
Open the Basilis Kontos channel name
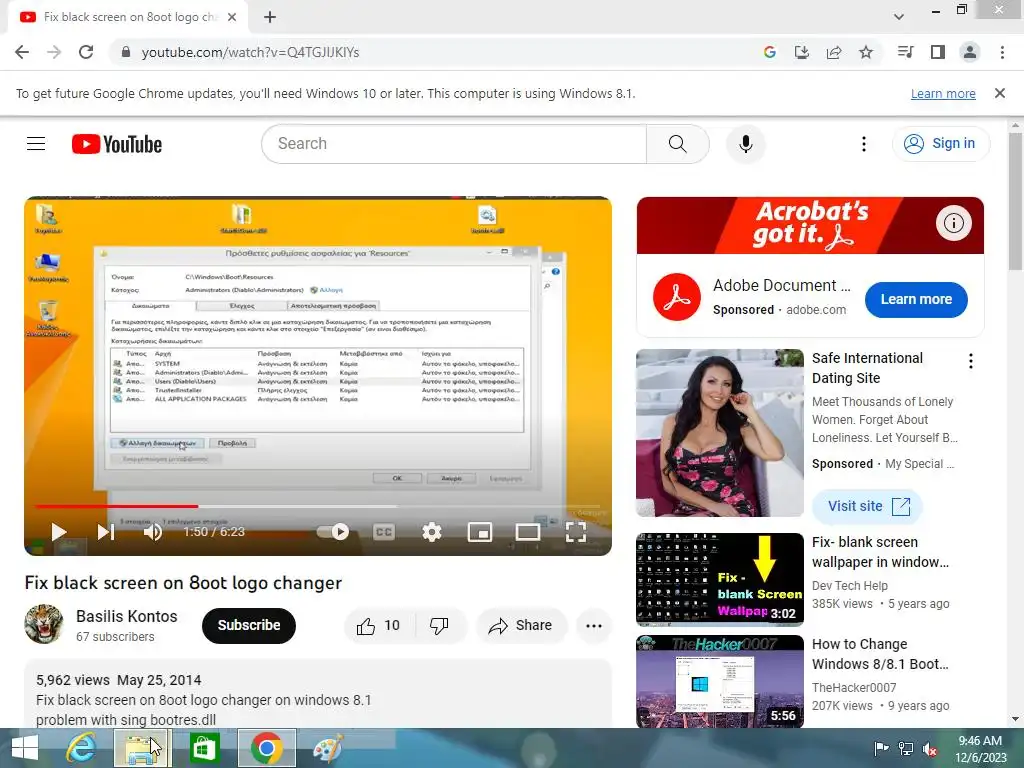tap(127, 616)
